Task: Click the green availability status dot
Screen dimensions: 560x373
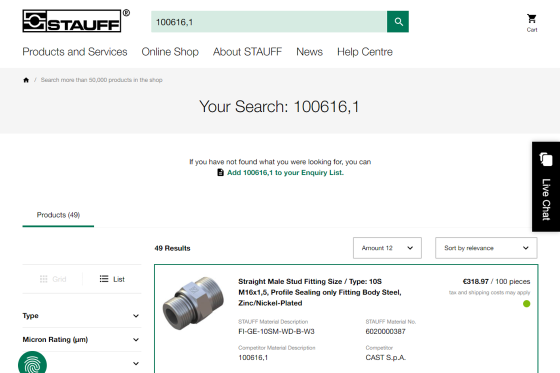Action: pos(526,304)
